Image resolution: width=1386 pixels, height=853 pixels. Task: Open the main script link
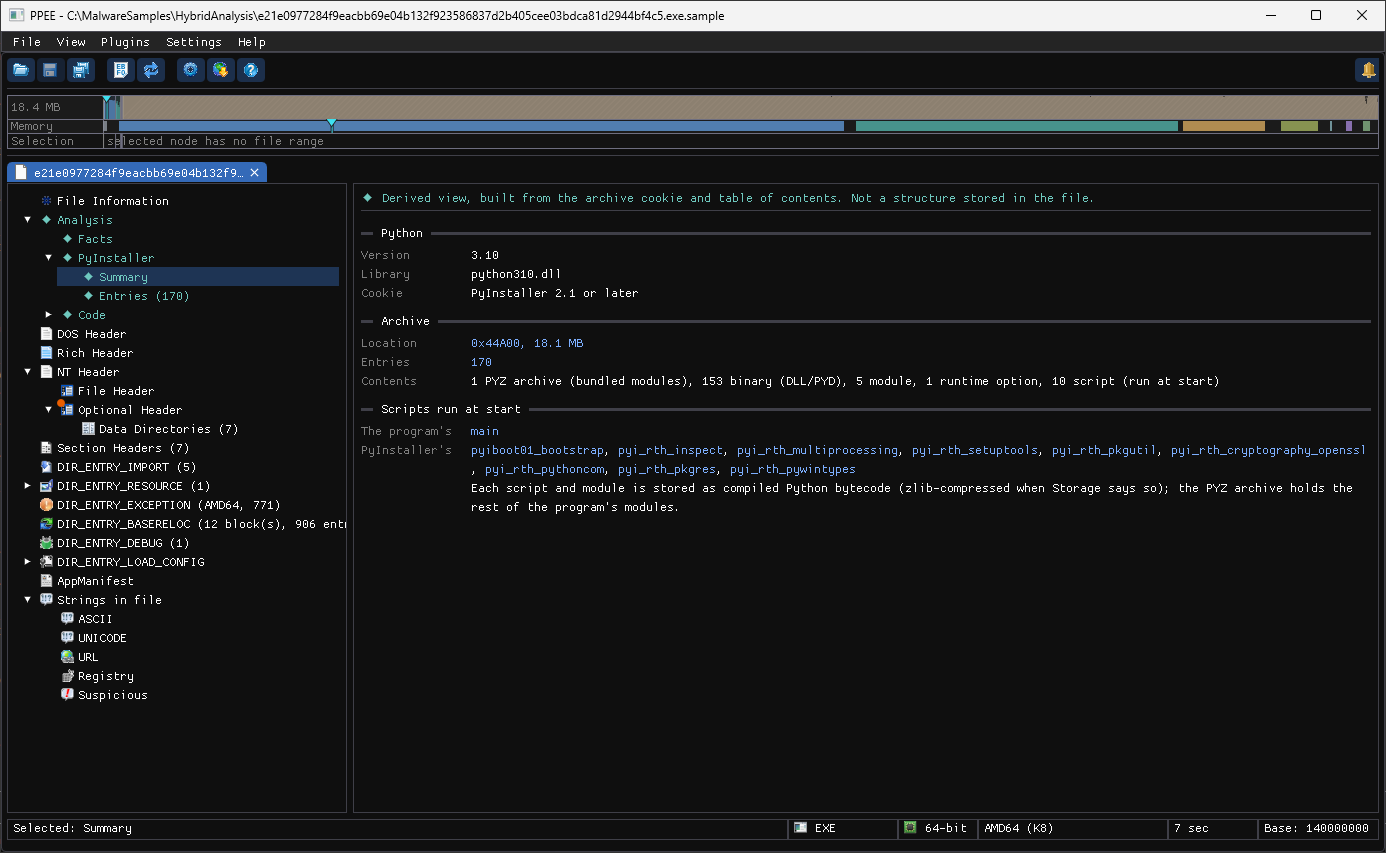coord(484,431)
